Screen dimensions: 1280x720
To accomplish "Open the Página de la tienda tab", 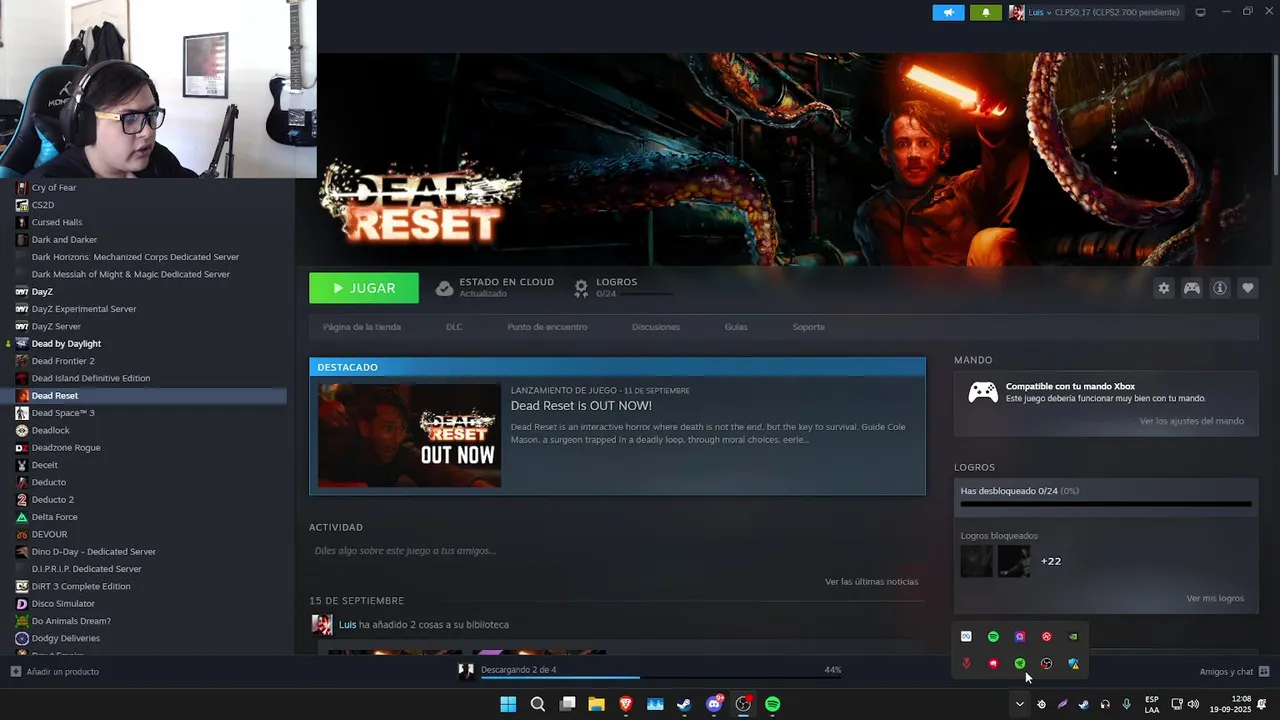I will 362,327.
